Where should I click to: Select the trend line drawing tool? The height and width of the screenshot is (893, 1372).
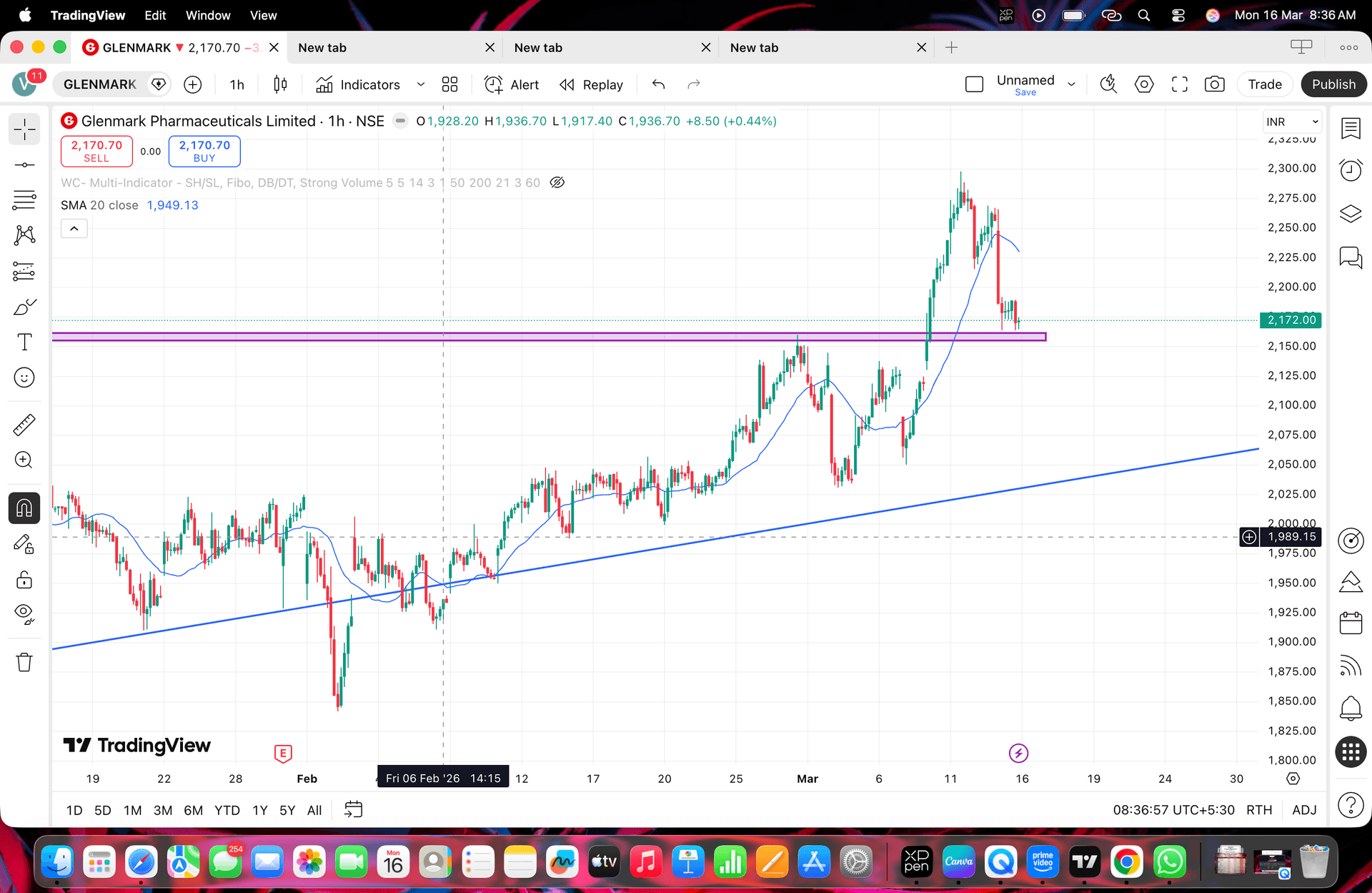(x=24, y=165)
